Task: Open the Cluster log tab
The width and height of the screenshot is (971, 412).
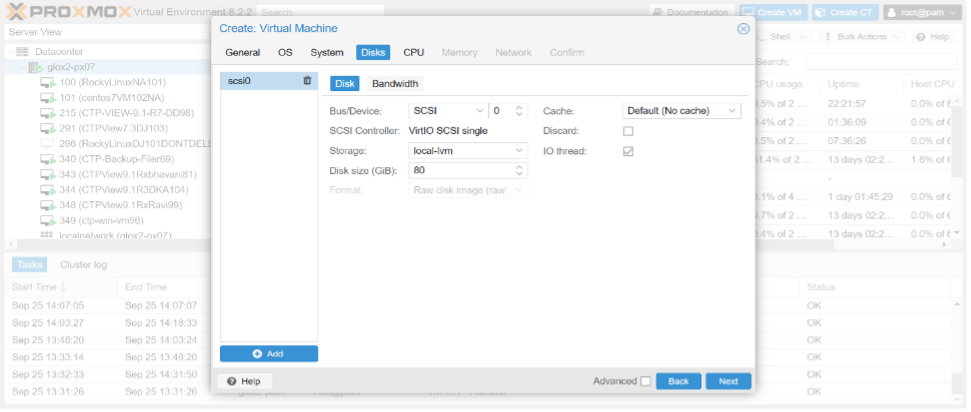Action: point(84,265)
